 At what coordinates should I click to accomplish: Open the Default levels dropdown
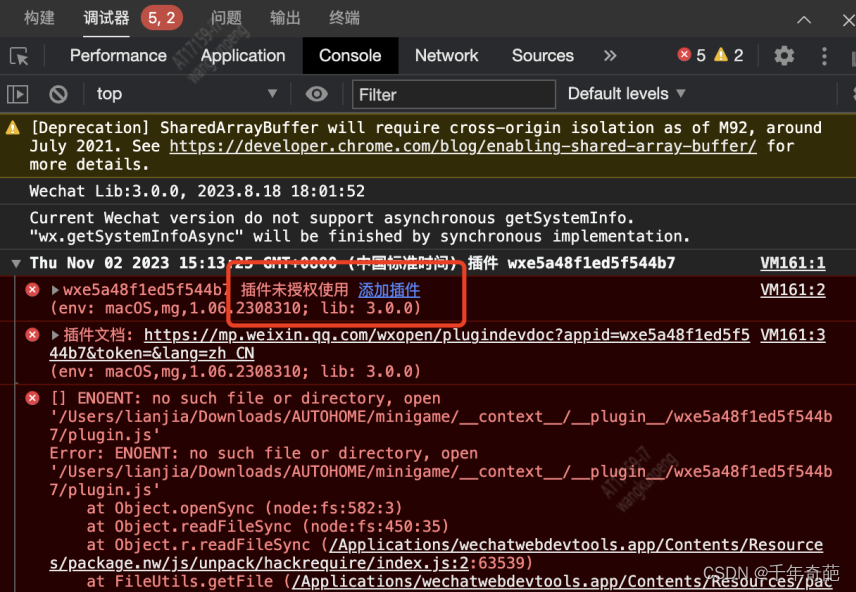pyautogui.click(x=626, y=94)
